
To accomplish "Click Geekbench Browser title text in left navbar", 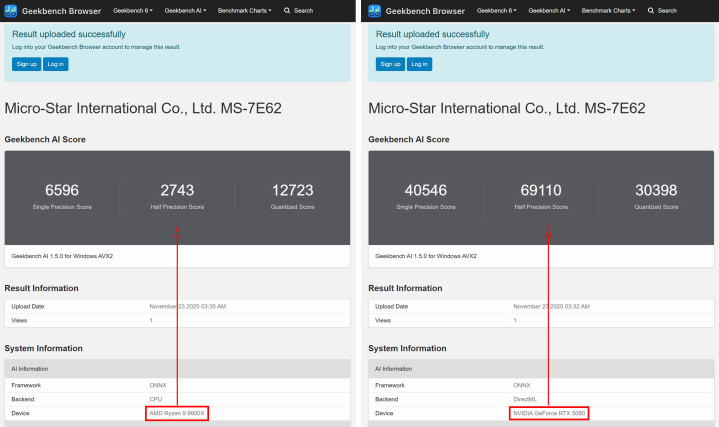I will (65, 10).
